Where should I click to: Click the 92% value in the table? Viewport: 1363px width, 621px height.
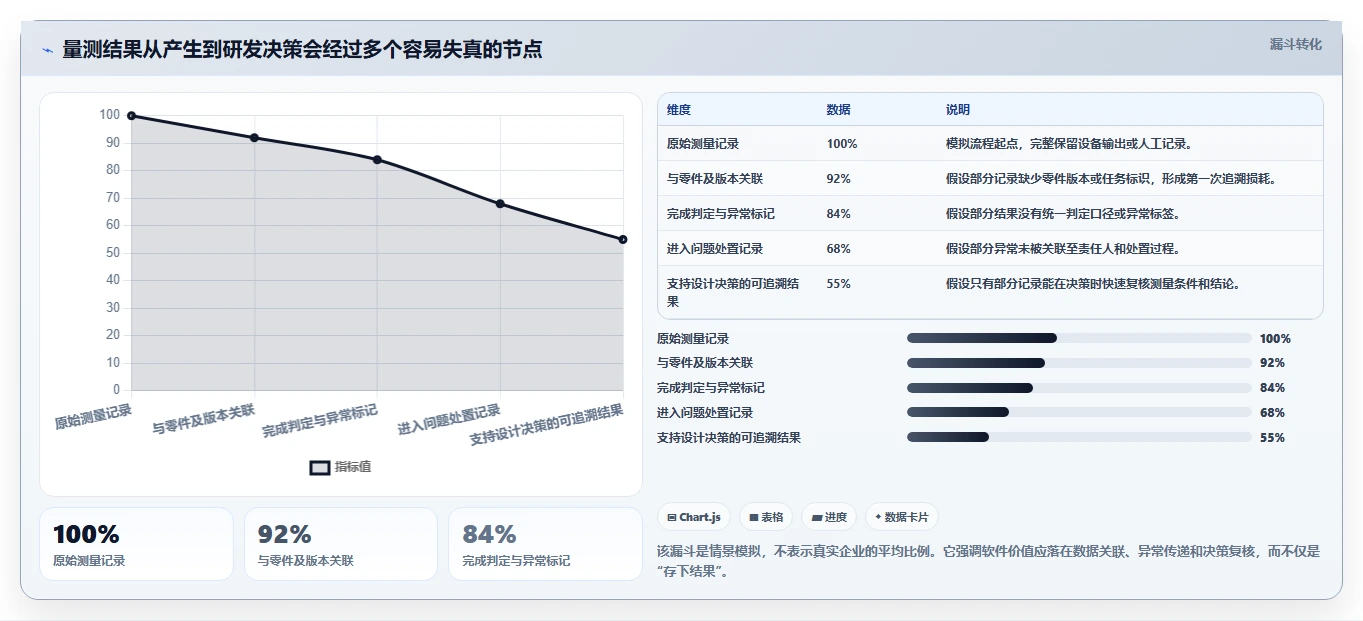click(x=839, y=179)
